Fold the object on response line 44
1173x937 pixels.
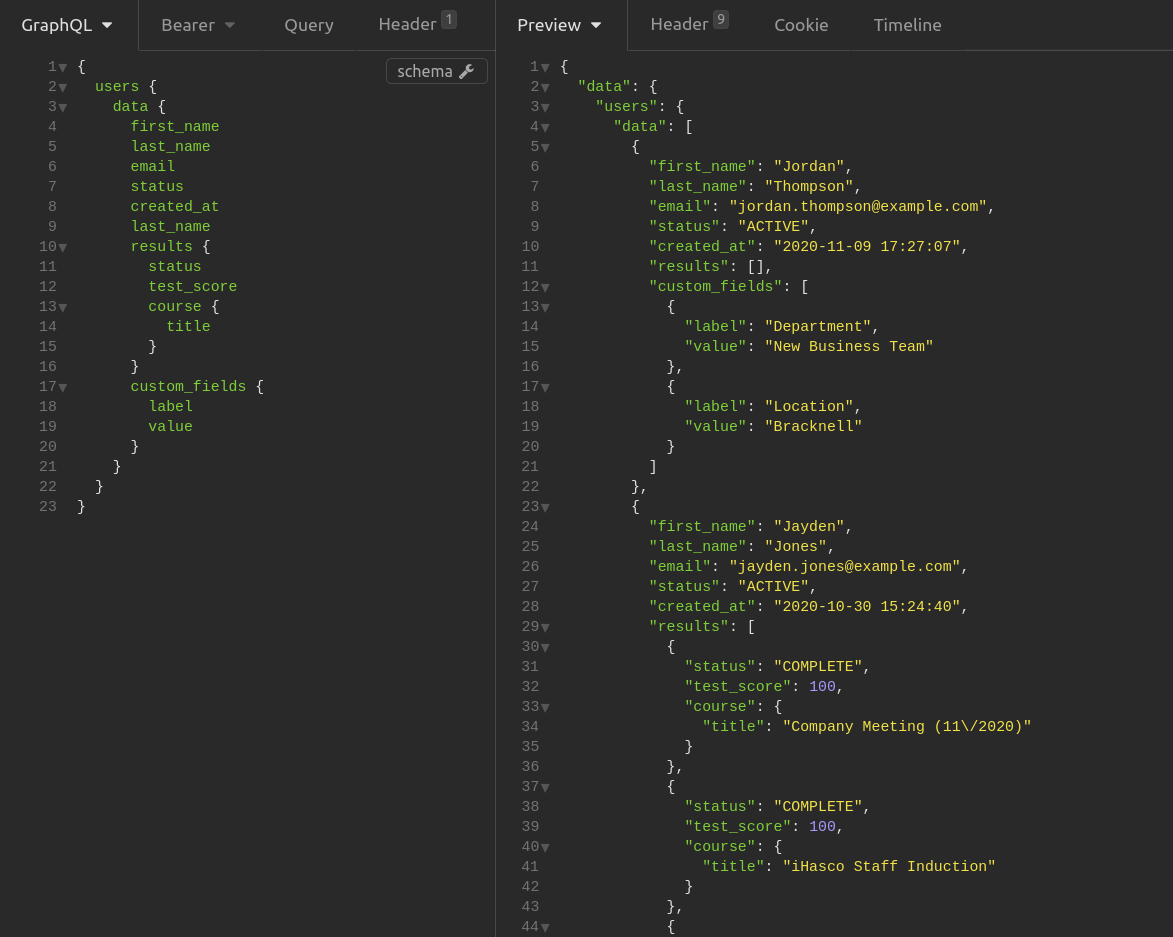click(545, 927)
